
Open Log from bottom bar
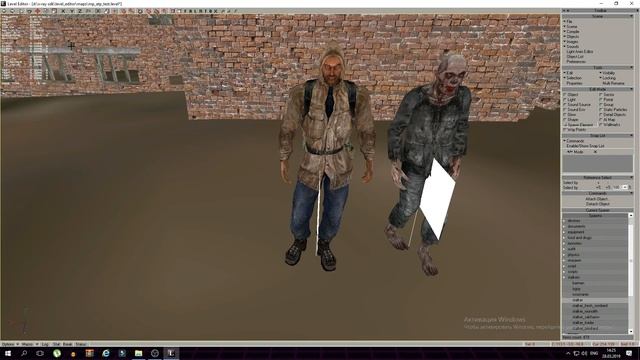tap(45, 344)
